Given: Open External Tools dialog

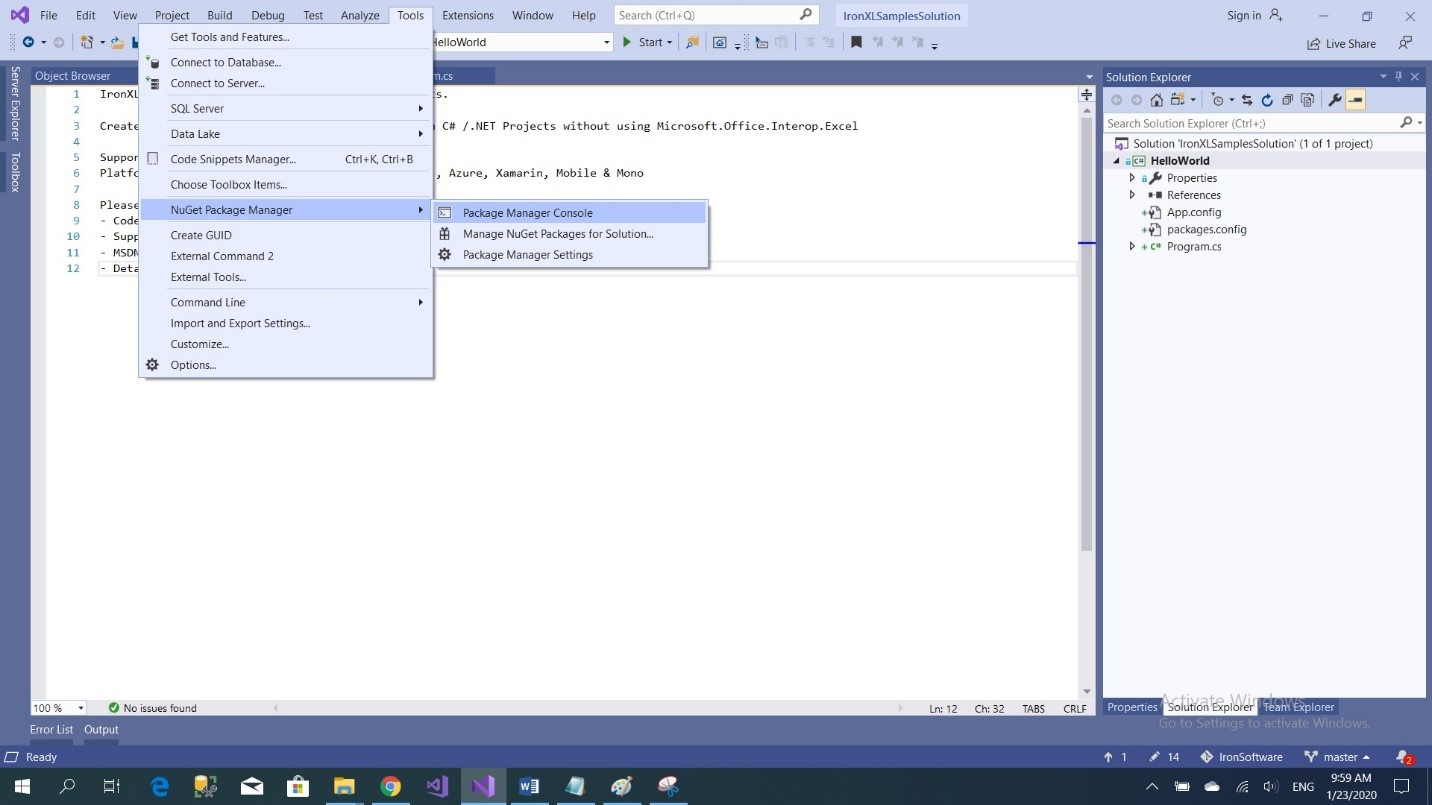Looking at the screenshot, I should point(286,277).
